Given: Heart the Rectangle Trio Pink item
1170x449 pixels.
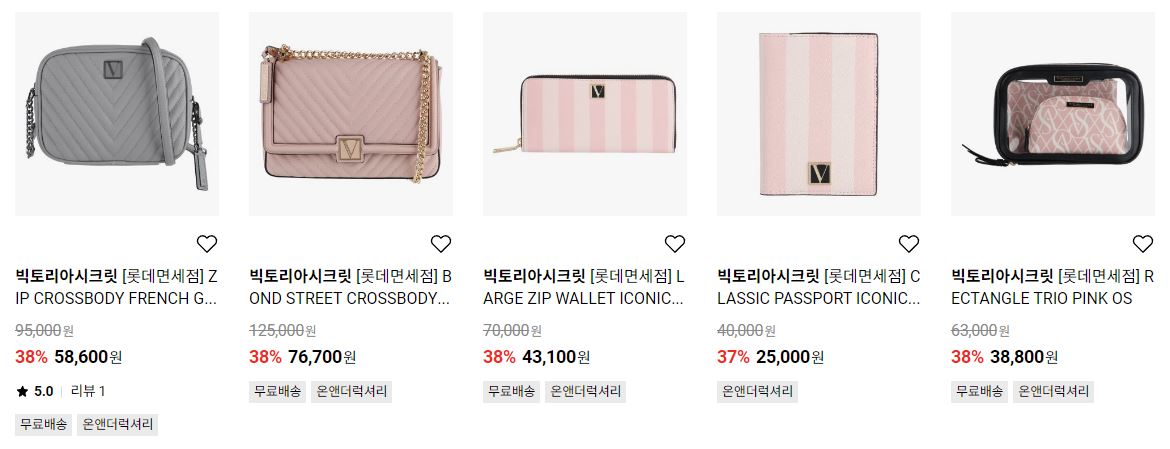Looking at the screenshot, I should (x=1142, y=243).
